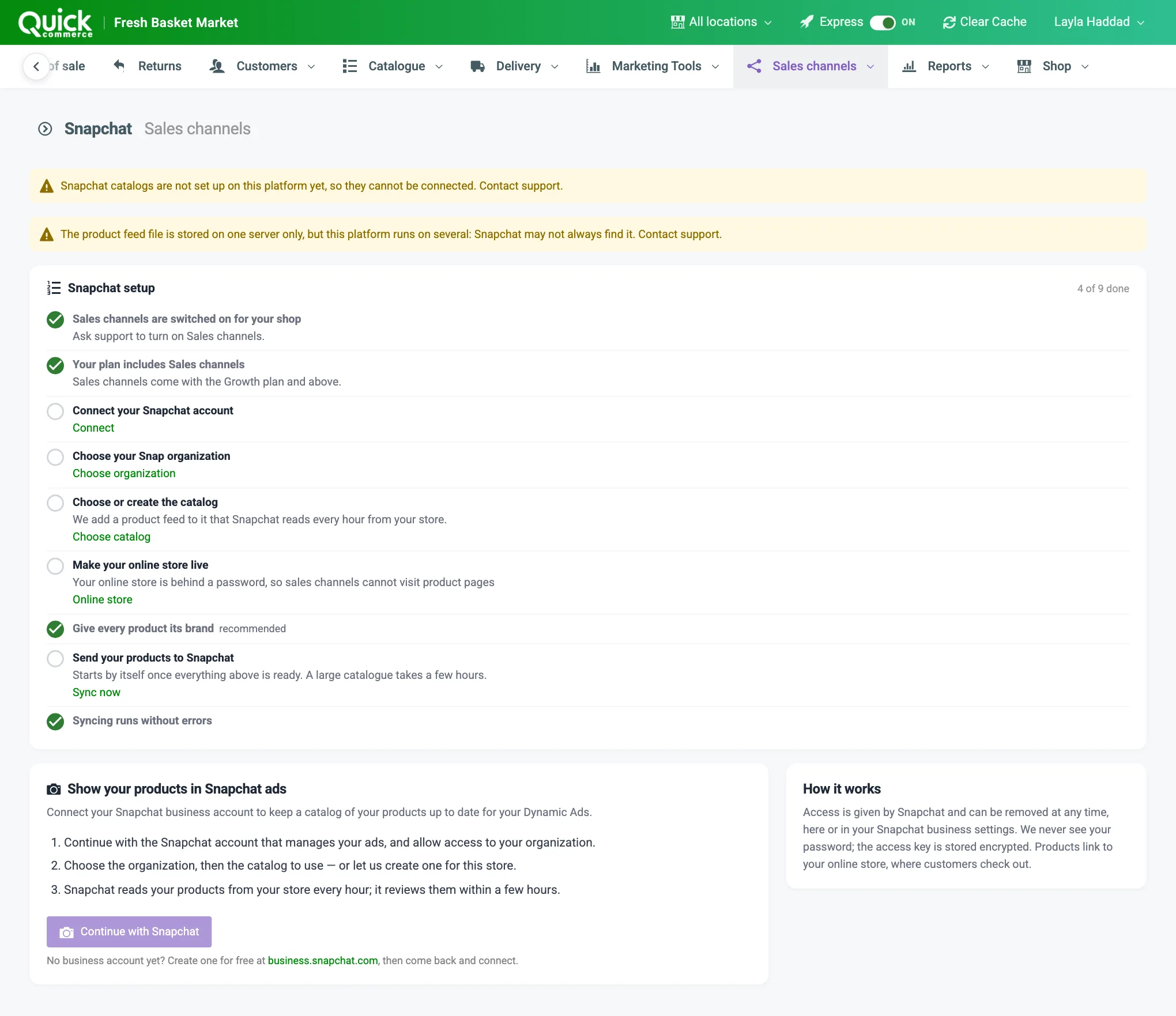Image resolution: width=1176 pixels, height=1016 pixels.
Task: Click the circle for Choose your Snap organization
Action: coord(55,457)
